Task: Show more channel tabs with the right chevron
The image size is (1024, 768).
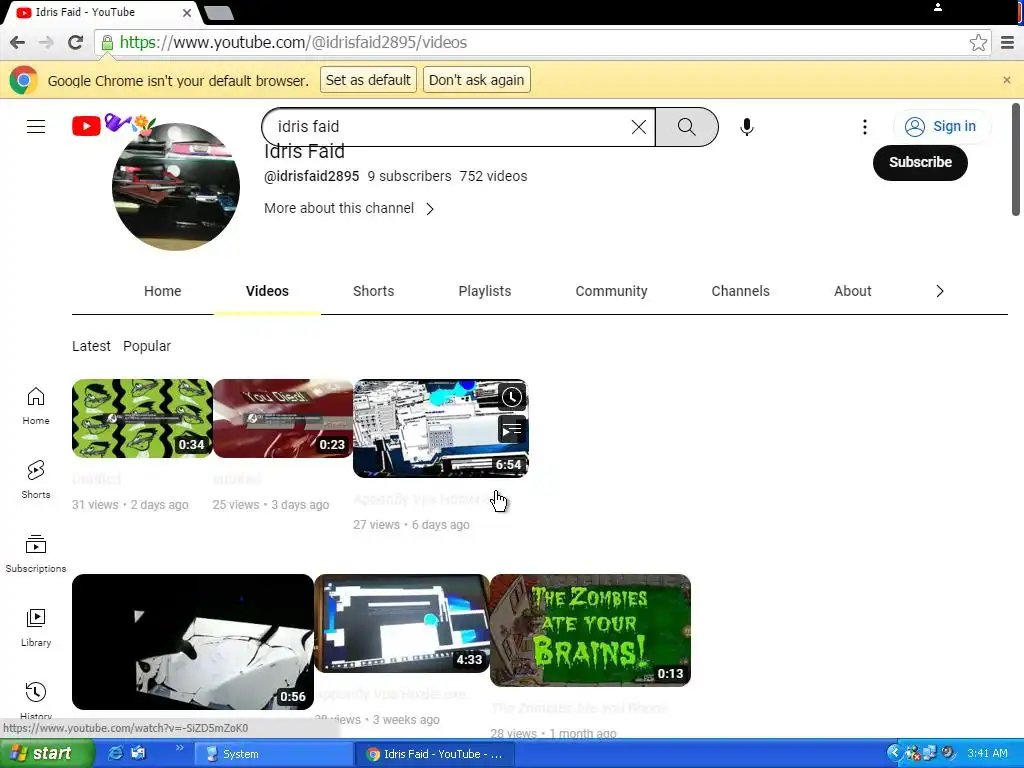Action: 939,291
